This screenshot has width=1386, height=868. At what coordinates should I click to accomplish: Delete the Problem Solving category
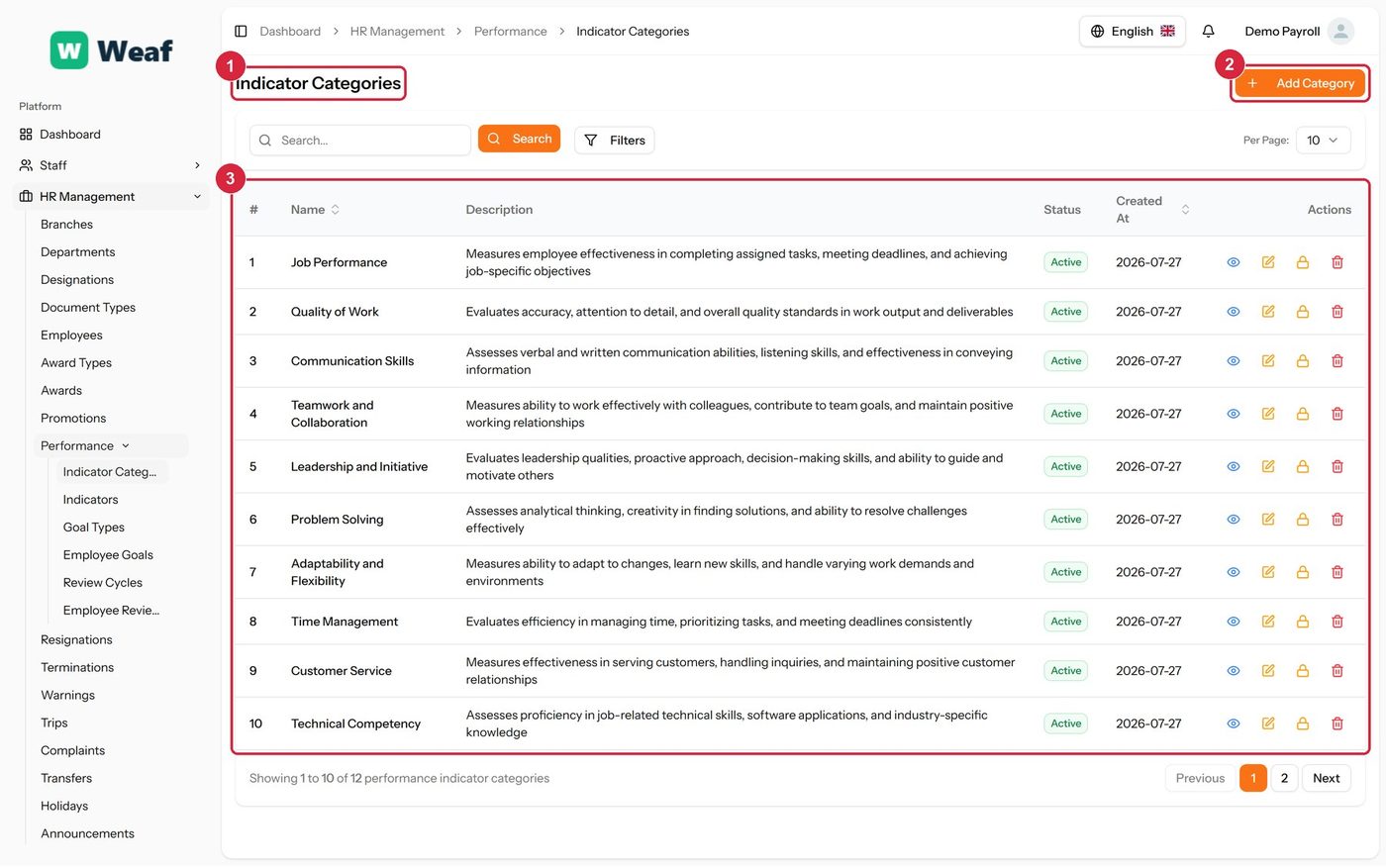(x=1337, y=520)
